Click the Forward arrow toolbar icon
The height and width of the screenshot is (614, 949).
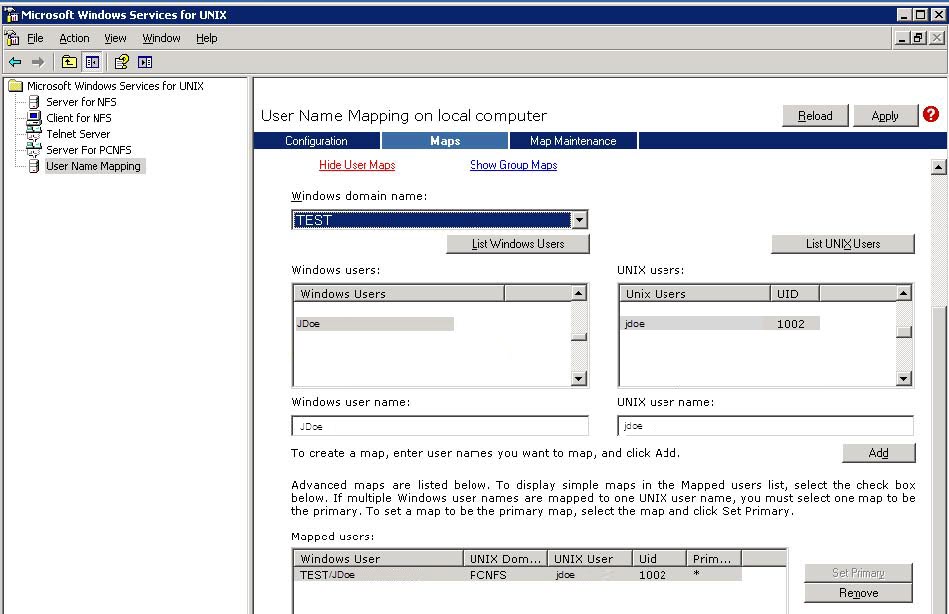click(x=38, y=62)
